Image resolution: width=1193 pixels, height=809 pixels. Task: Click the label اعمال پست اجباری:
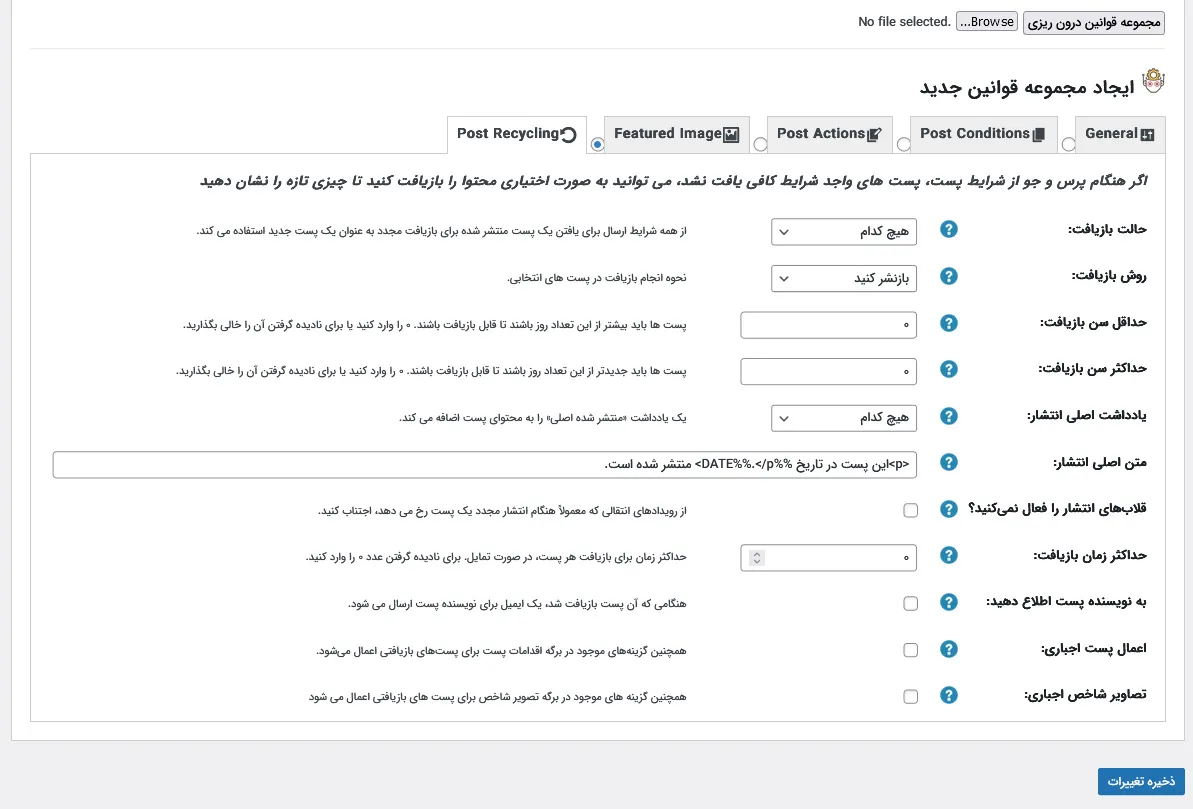1093,648
